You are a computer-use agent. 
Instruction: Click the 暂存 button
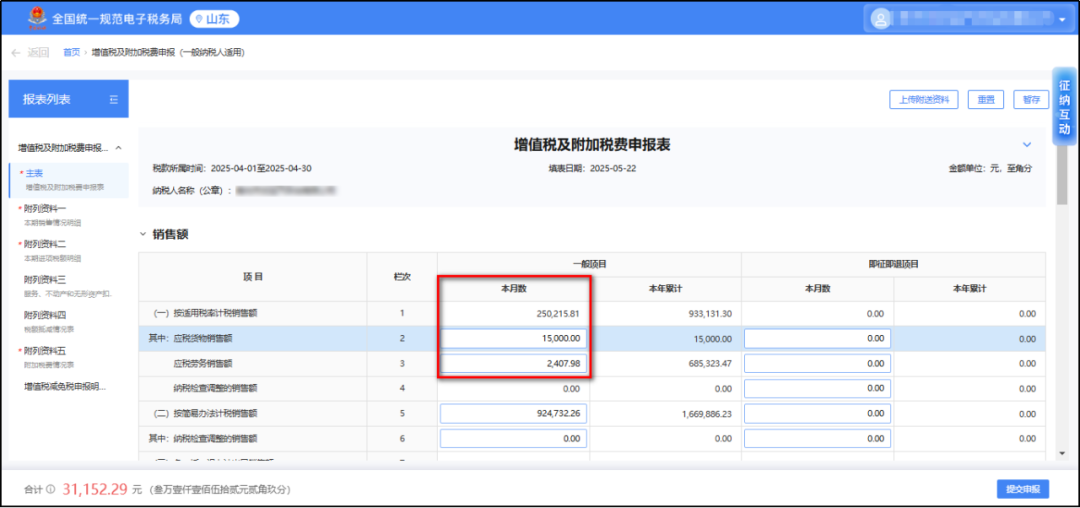point(1031,100)
